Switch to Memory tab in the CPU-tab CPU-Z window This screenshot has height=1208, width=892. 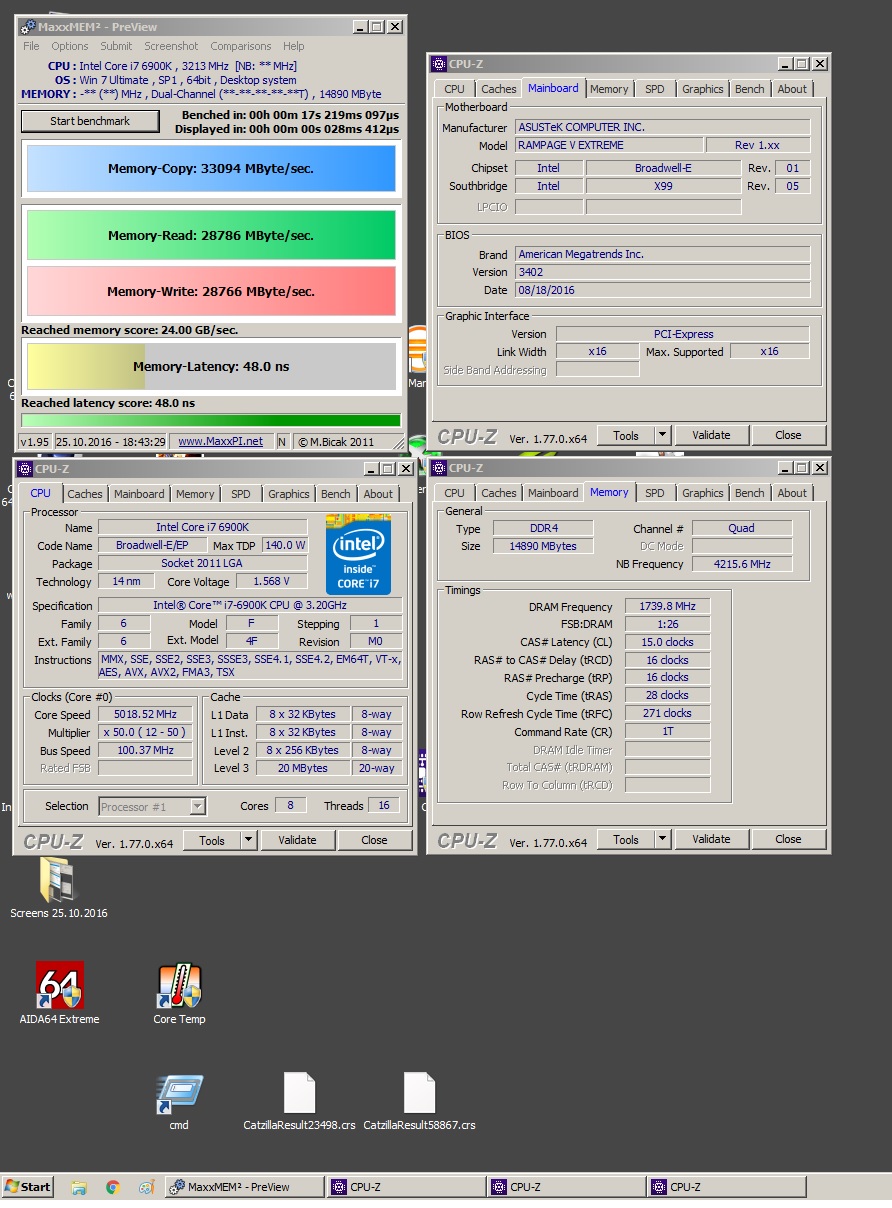[x=195, y=494]
